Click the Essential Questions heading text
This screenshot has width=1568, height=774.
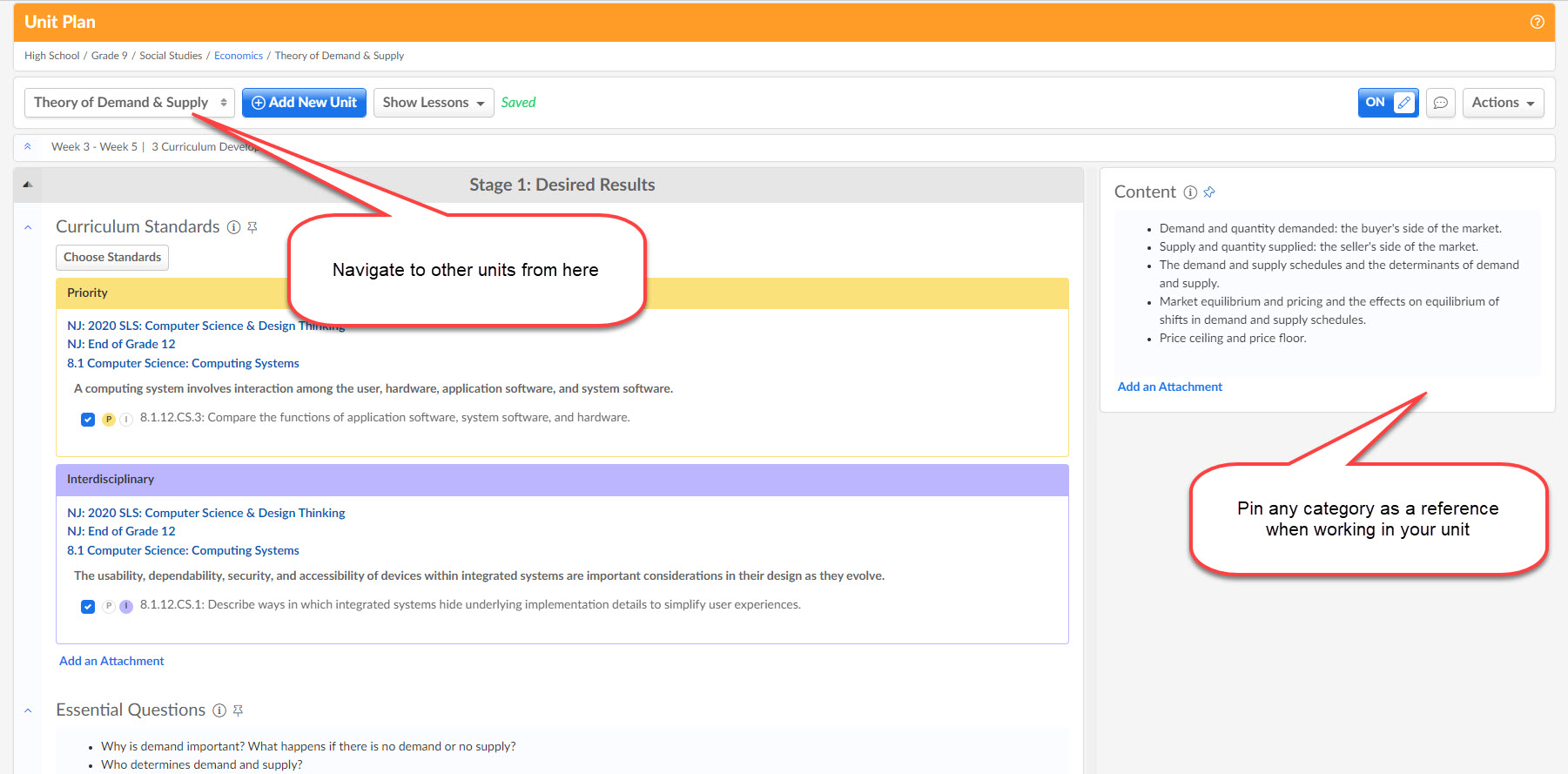point(131,710)
